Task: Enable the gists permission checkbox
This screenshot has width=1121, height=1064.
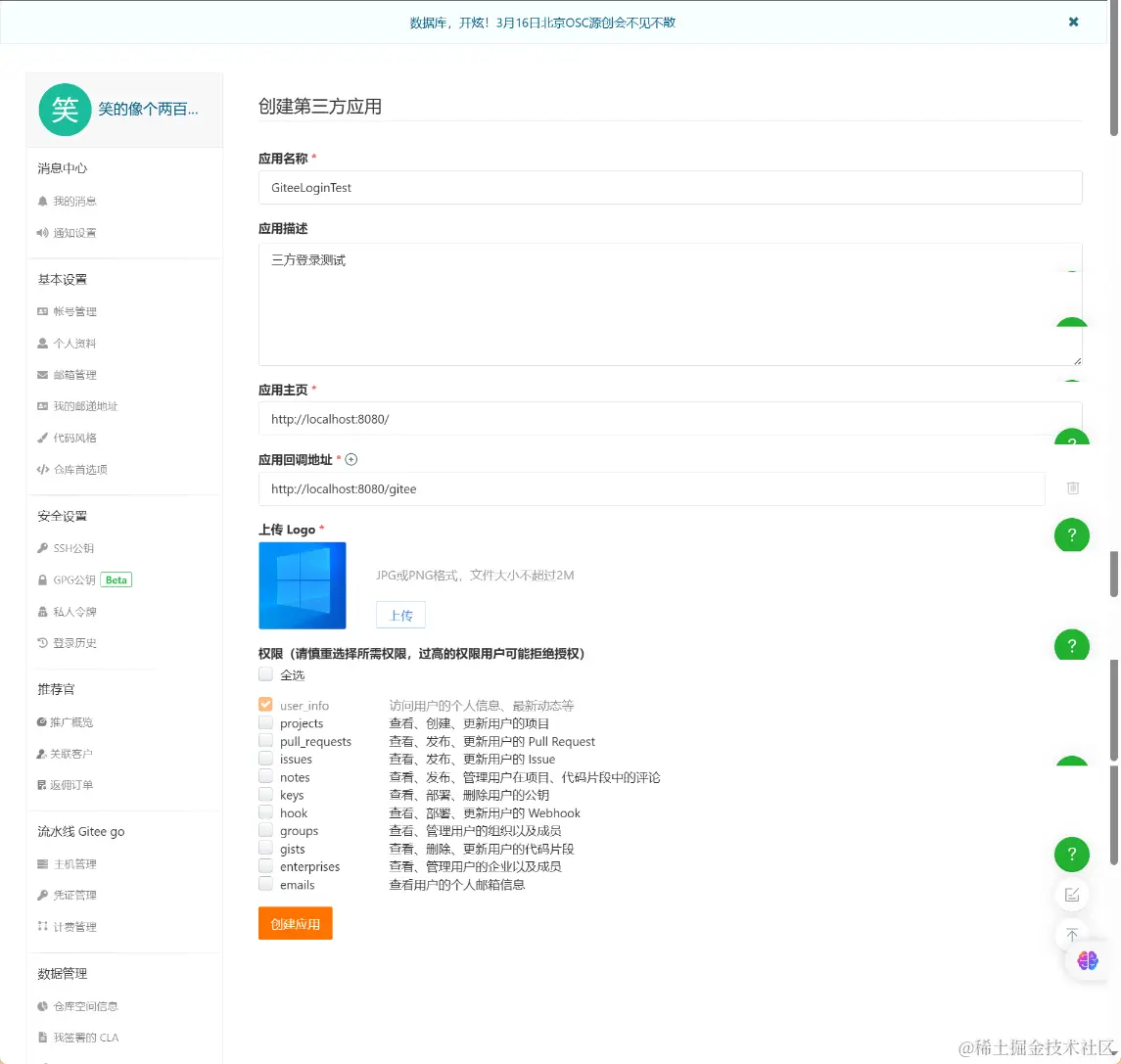Action: (x=266, y=848)
